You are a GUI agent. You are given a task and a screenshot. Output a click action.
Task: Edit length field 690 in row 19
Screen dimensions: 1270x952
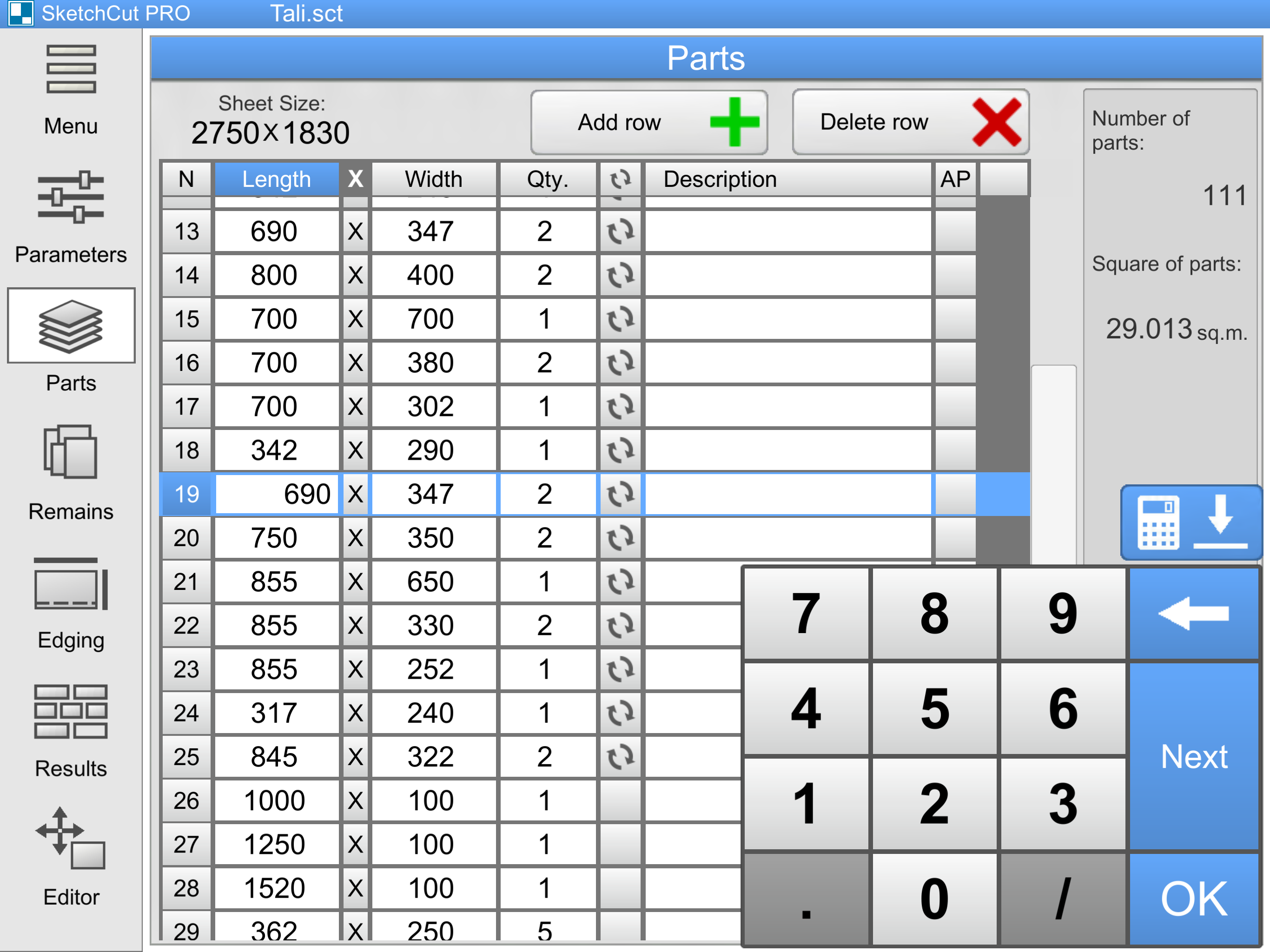click(277, 495)
